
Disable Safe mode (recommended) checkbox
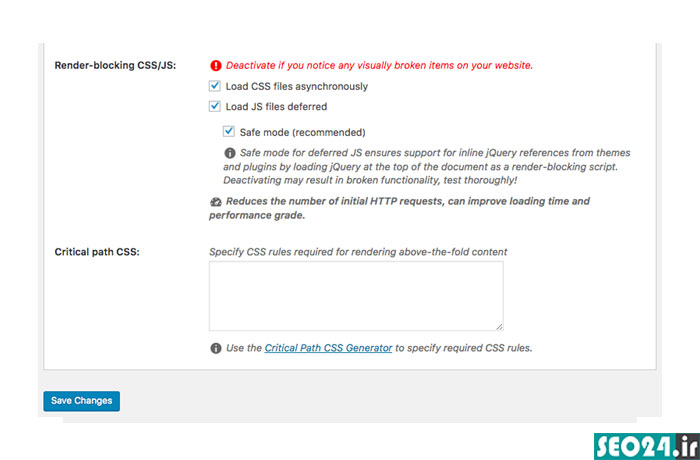coord(229,131)
